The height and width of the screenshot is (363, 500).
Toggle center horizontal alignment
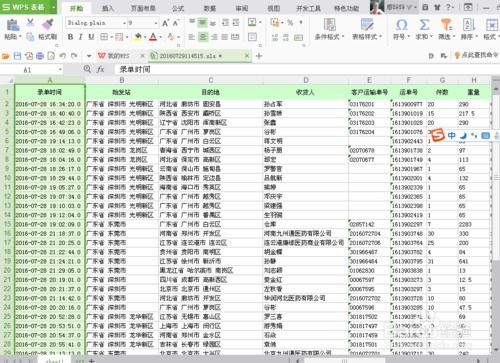click(x=203, y=37)
